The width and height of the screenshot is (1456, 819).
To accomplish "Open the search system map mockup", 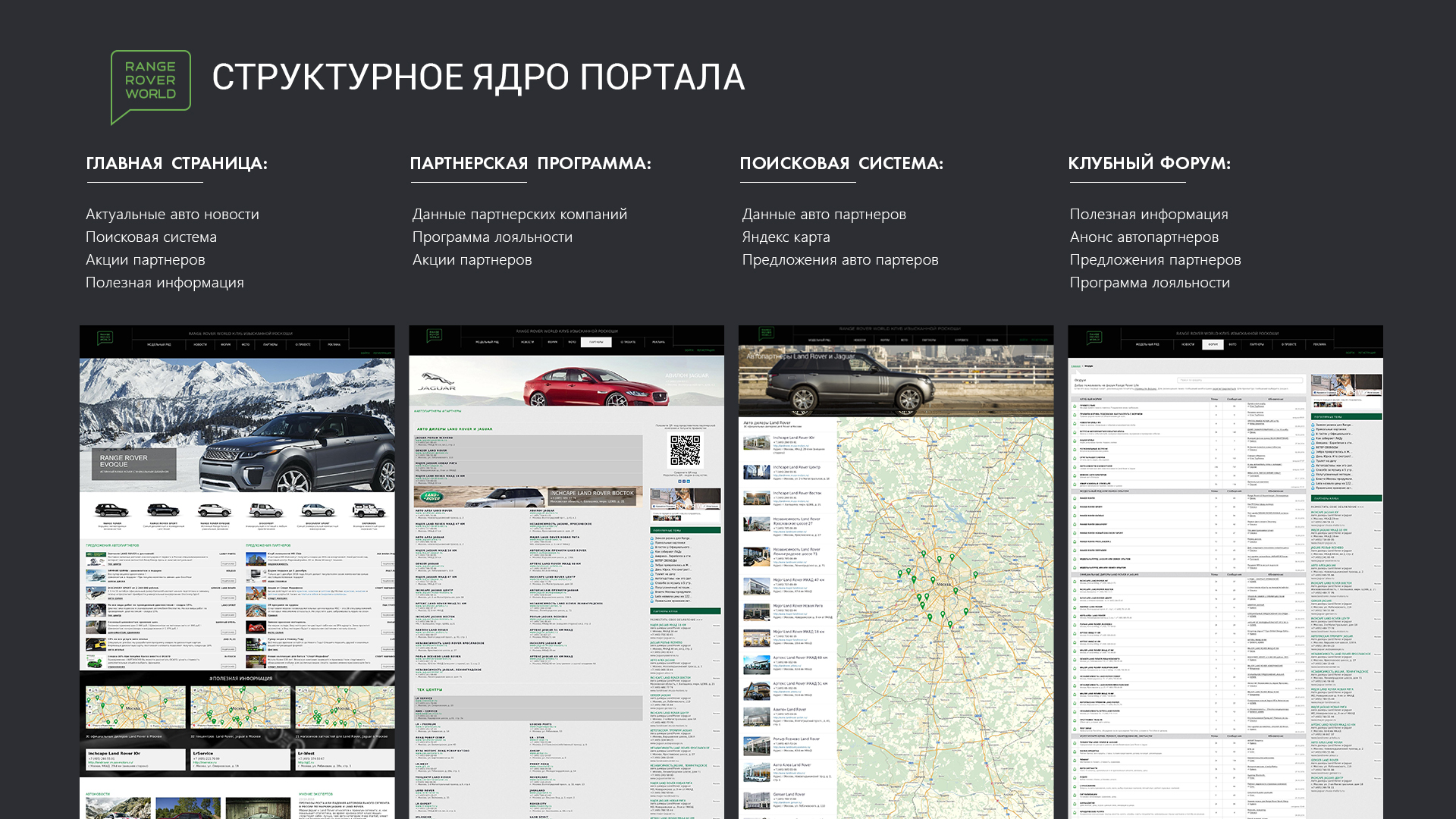I will point(896,573).
